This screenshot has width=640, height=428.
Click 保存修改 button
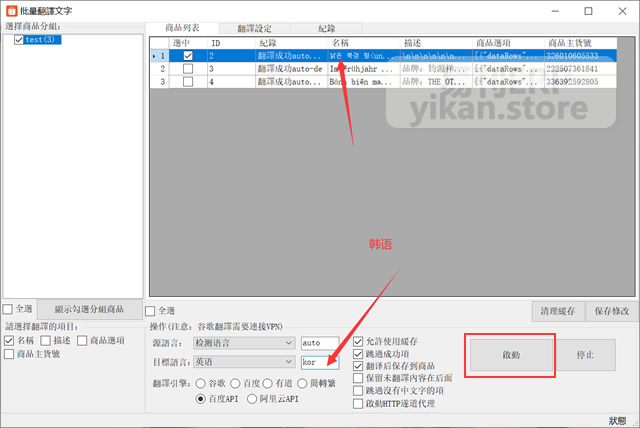(609, 311)
